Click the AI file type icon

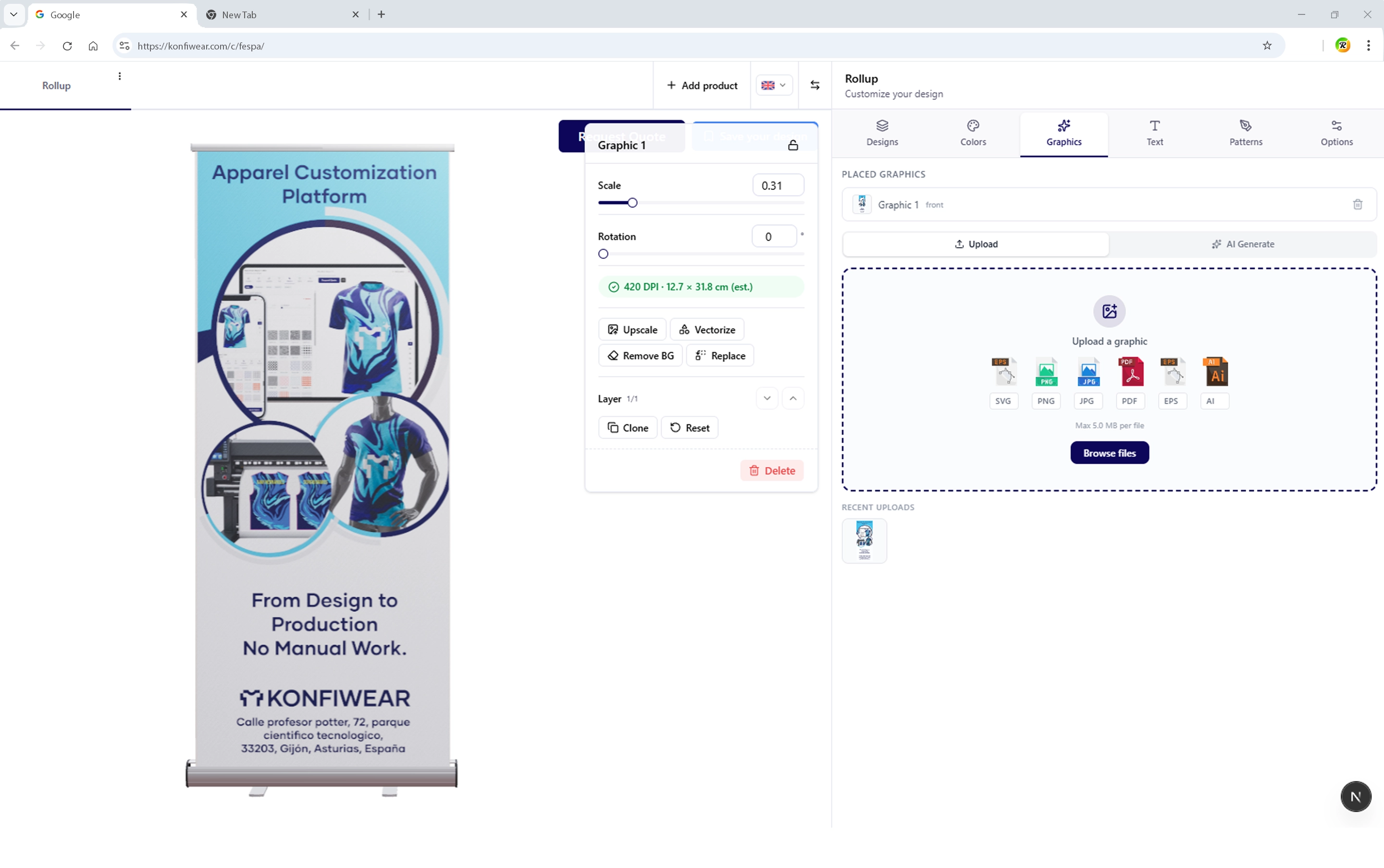point(1215,372)
